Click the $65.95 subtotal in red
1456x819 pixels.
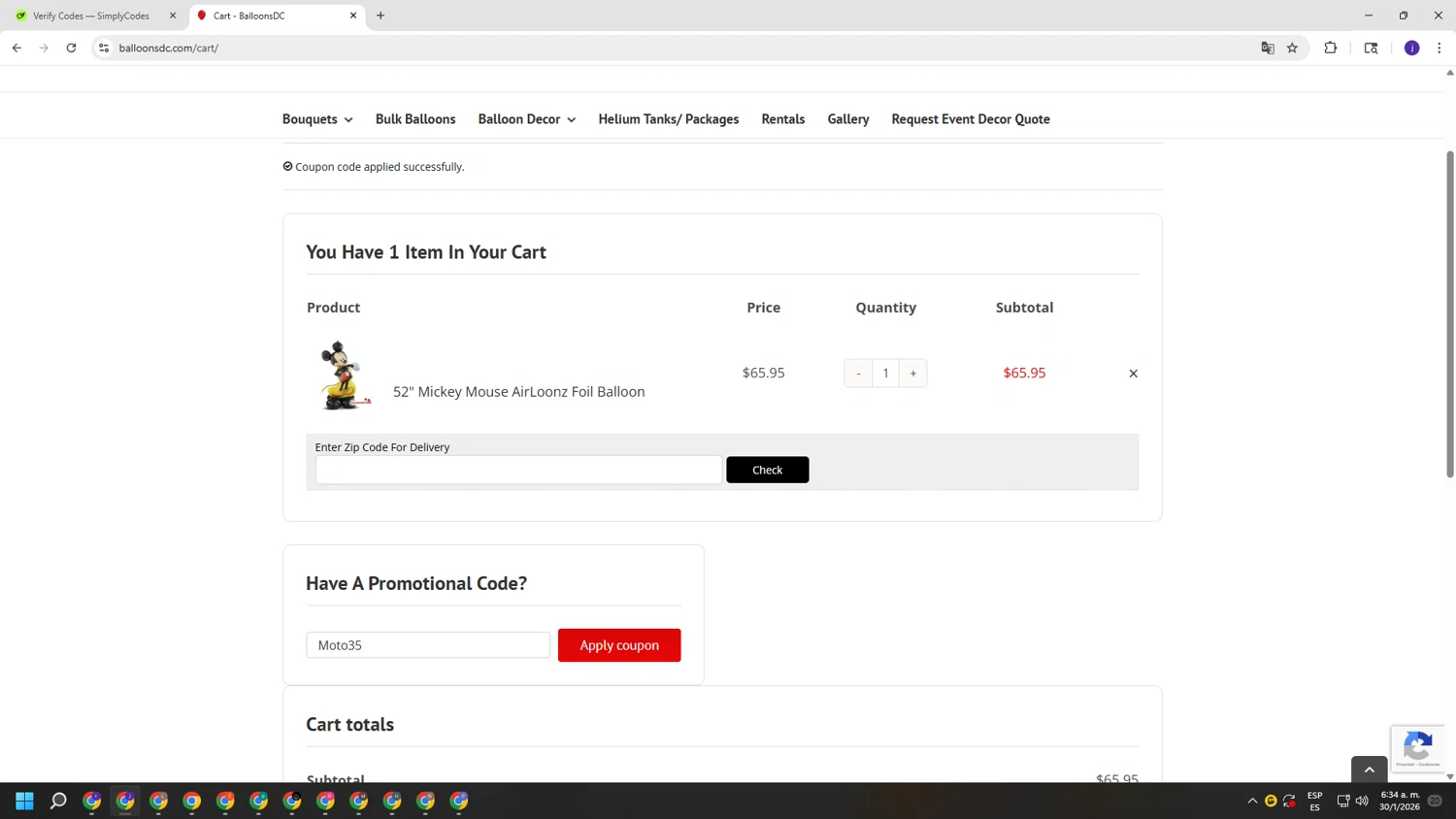pos(1024,373)
